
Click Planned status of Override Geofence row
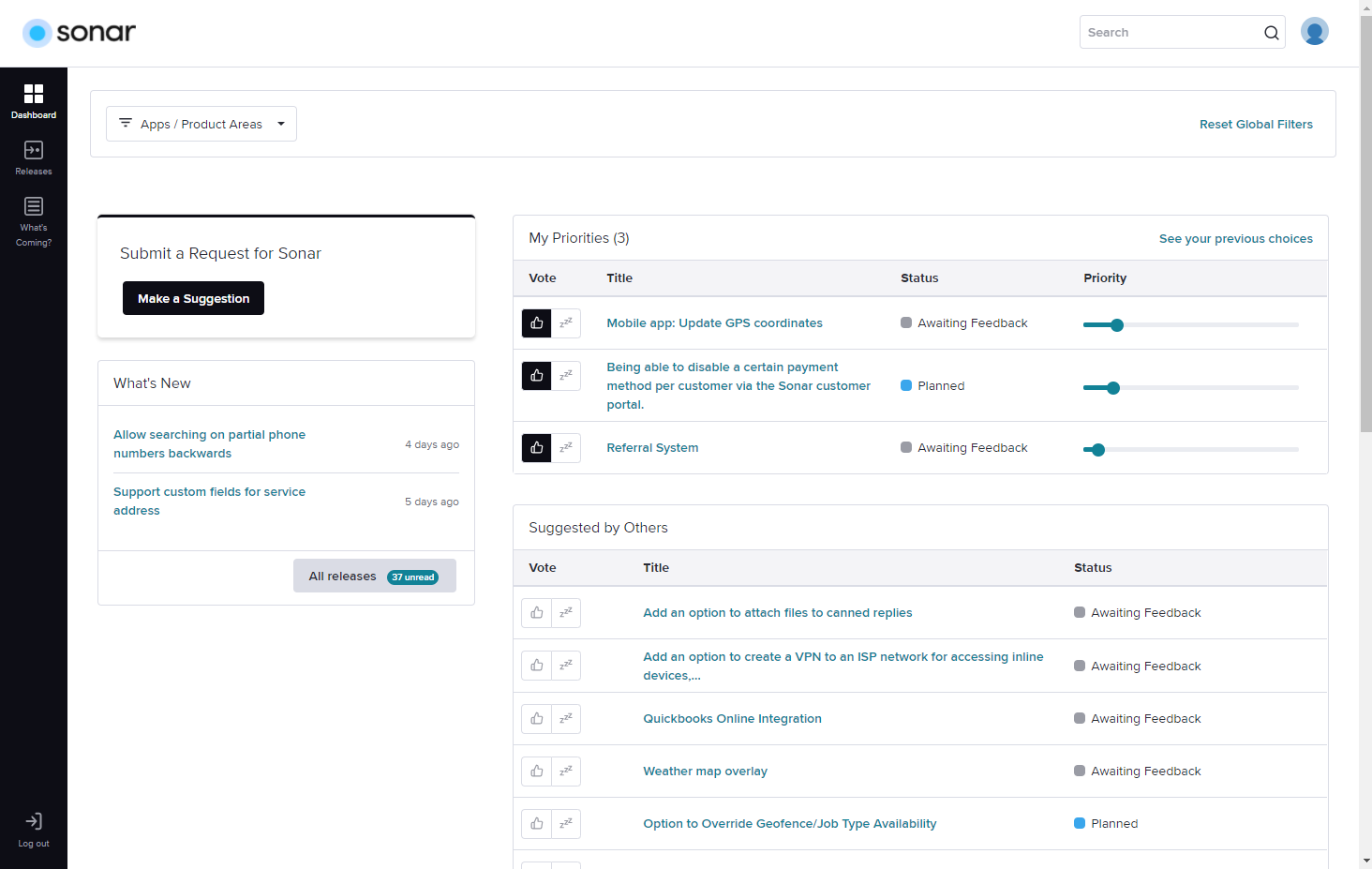(1106, 823)
